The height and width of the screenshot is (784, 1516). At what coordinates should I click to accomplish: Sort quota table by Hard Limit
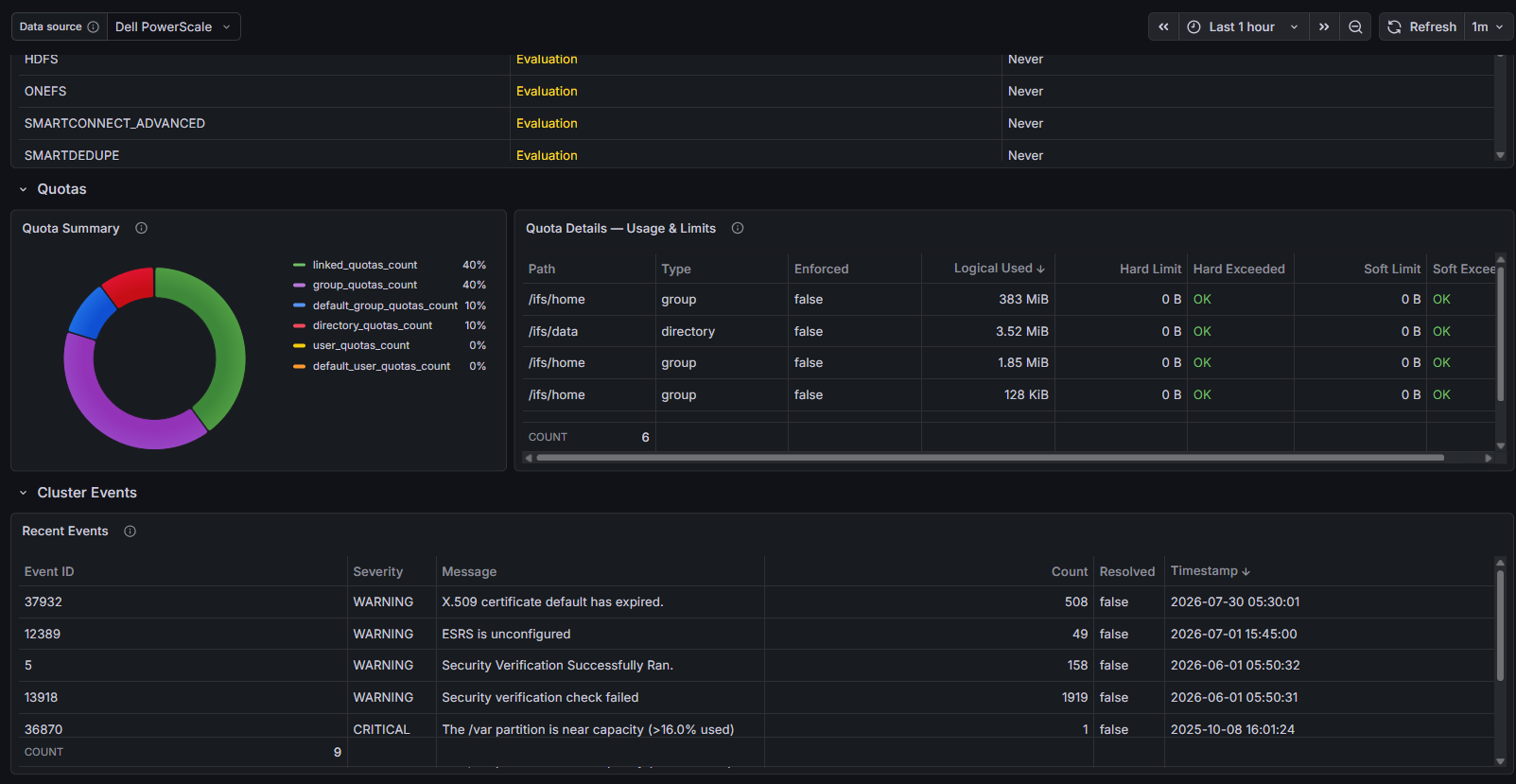pos(1150,269)
